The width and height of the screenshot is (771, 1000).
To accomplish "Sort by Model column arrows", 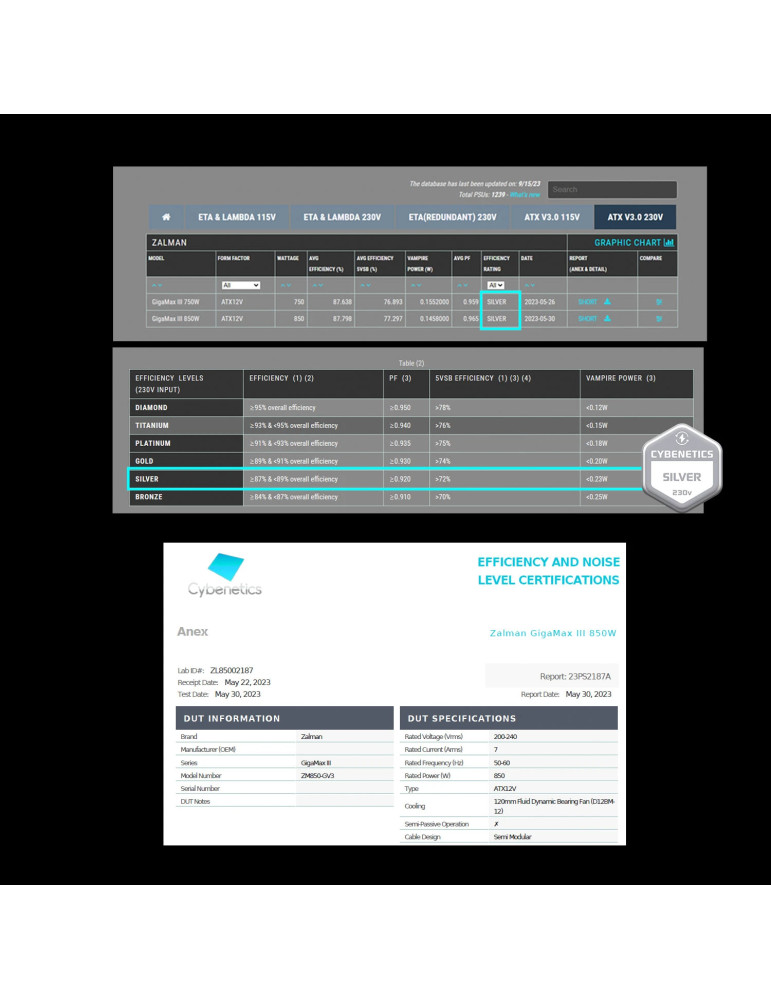I will tap(156, 285).
